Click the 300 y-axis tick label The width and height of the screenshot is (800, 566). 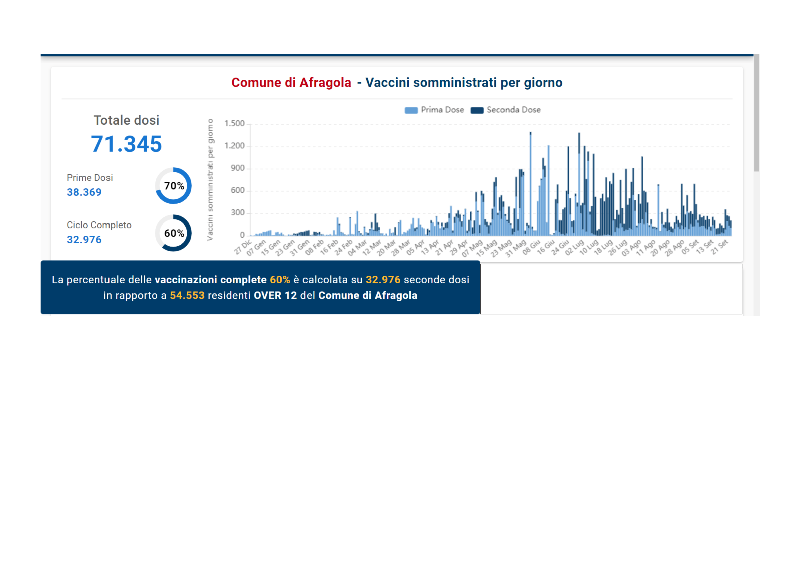238,212
